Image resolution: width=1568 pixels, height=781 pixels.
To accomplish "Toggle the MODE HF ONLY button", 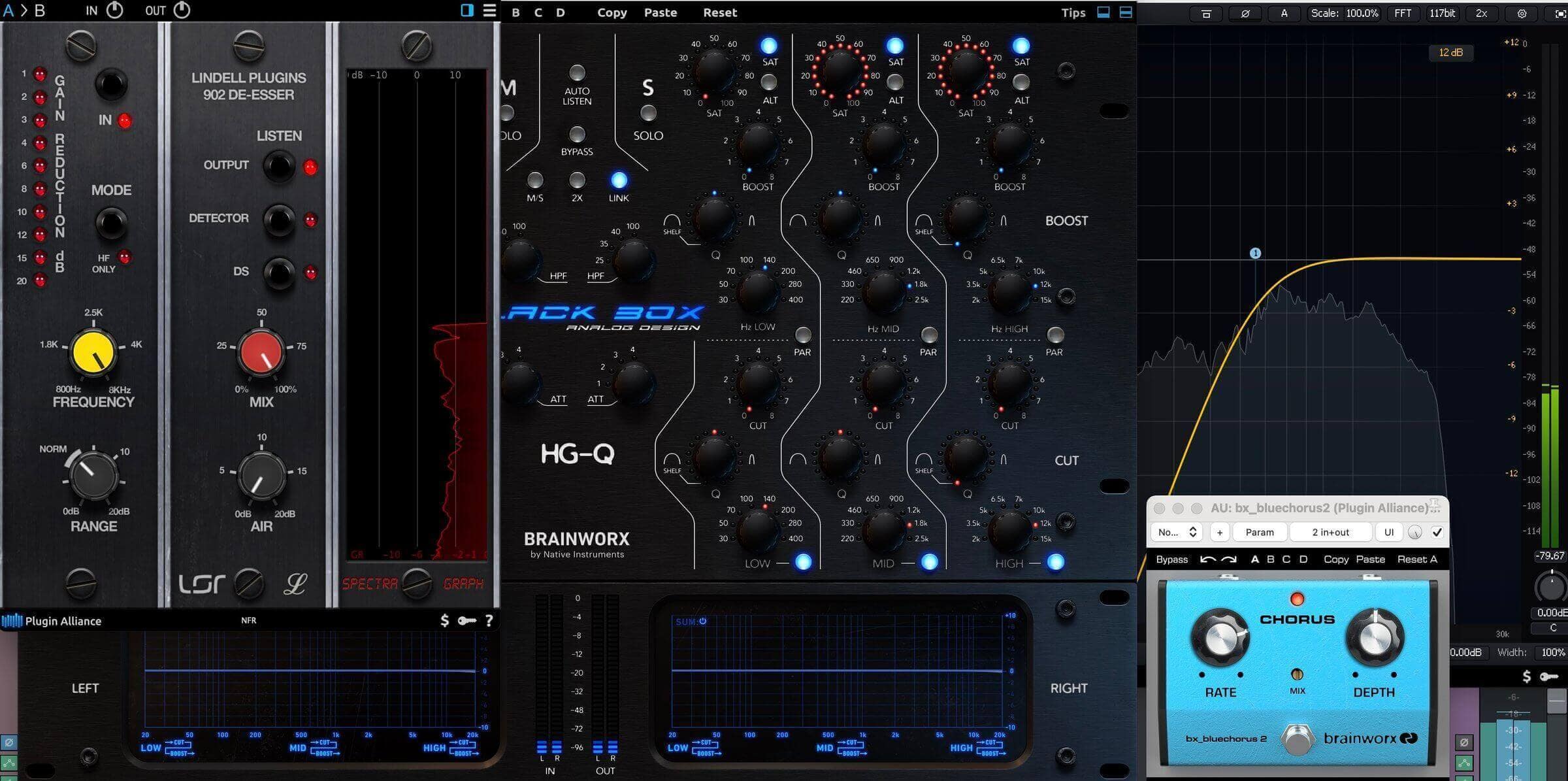I will pyautogui.click(x=111, y=224).
